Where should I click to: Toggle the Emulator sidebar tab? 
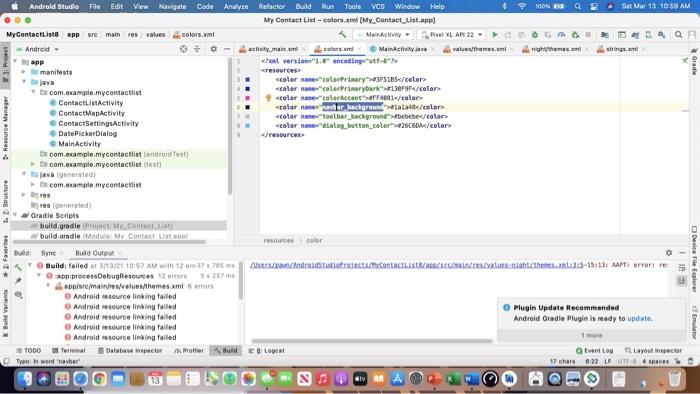694,322
